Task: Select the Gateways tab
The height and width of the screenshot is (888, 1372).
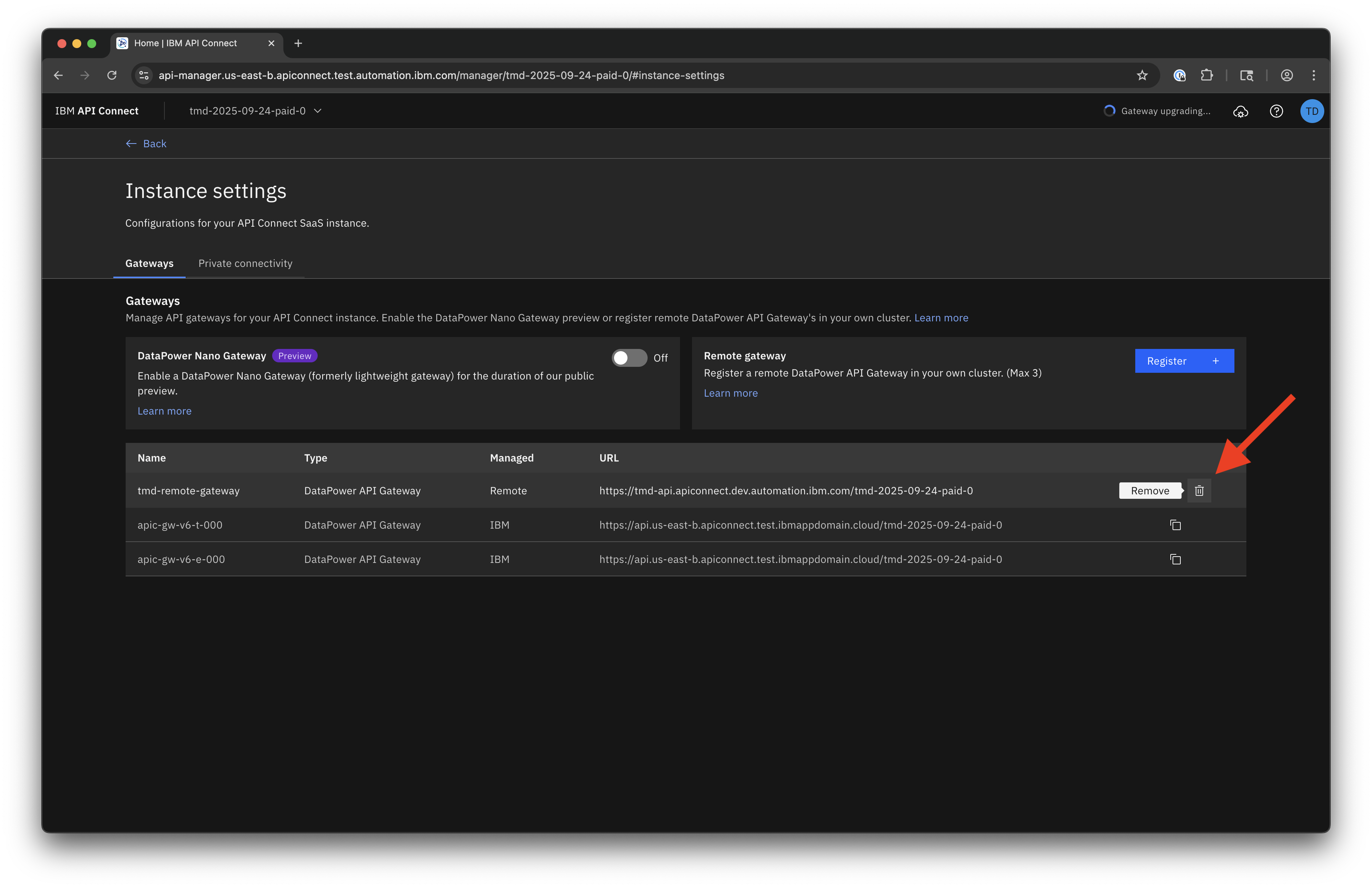Action: pyautogui.click(x=149, y=263)
